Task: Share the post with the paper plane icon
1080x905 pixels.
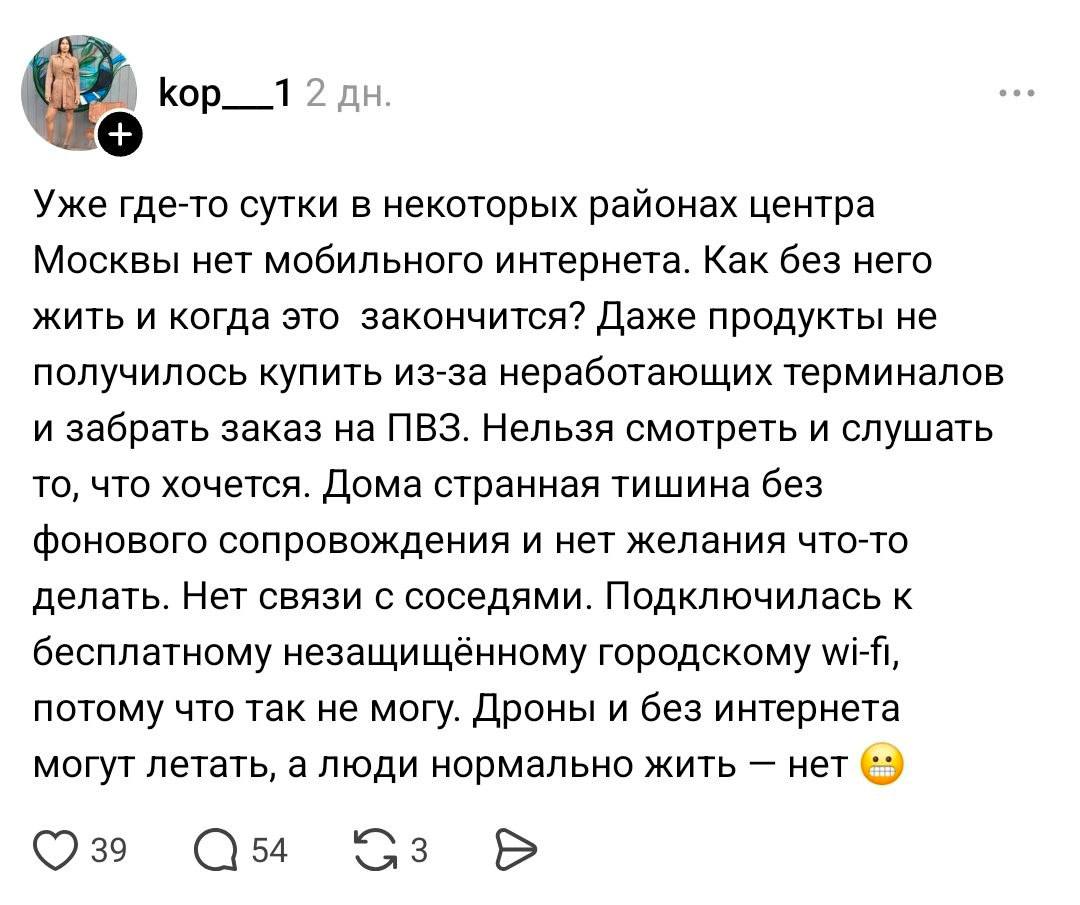Action: 513,850
